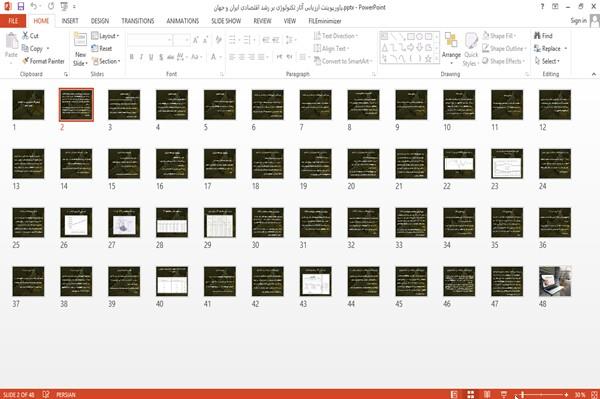This screenshot has height=399, width=600.
Task: Start Slide Show from status bar
Action: 504,394
